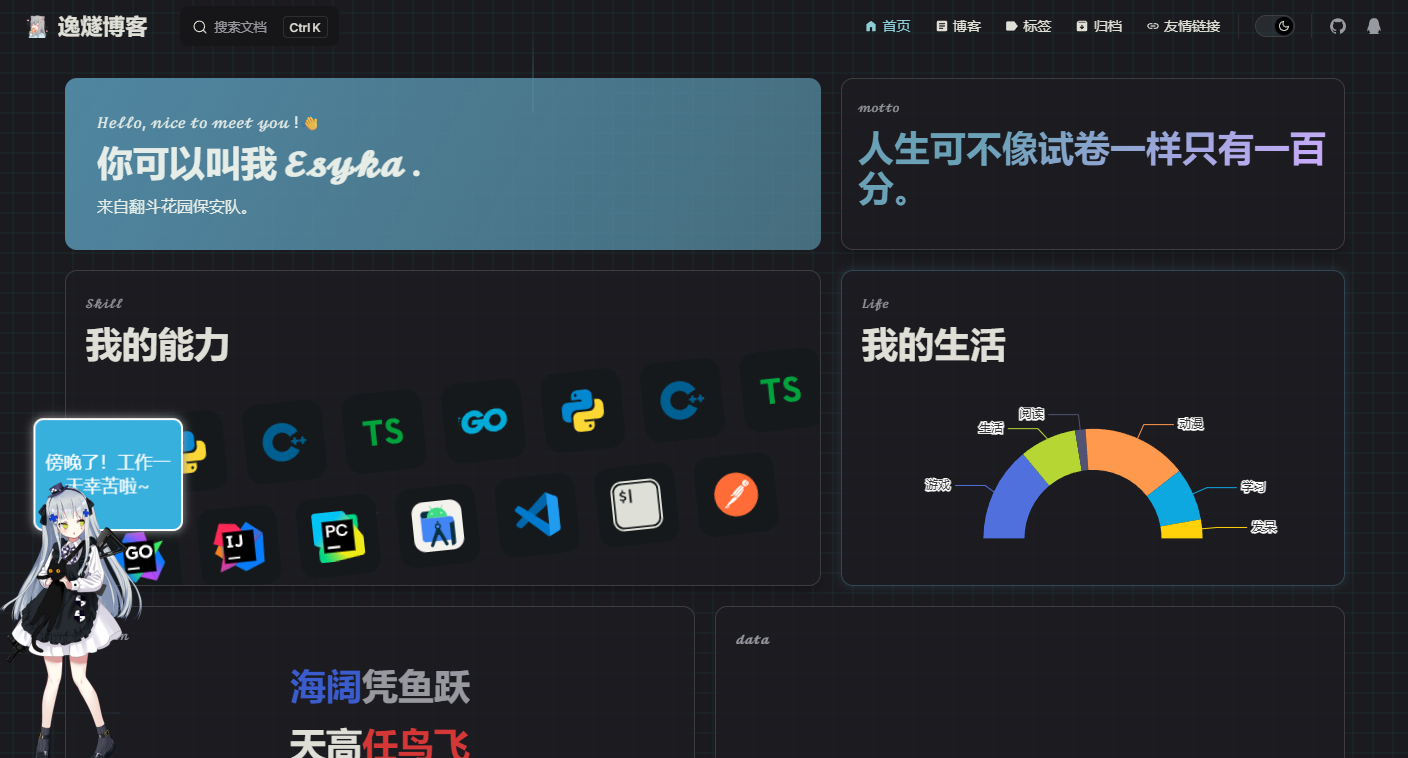Click the terminal prompt skill icon
This screenshot has height=758, width=1408.
coord(638,505)
